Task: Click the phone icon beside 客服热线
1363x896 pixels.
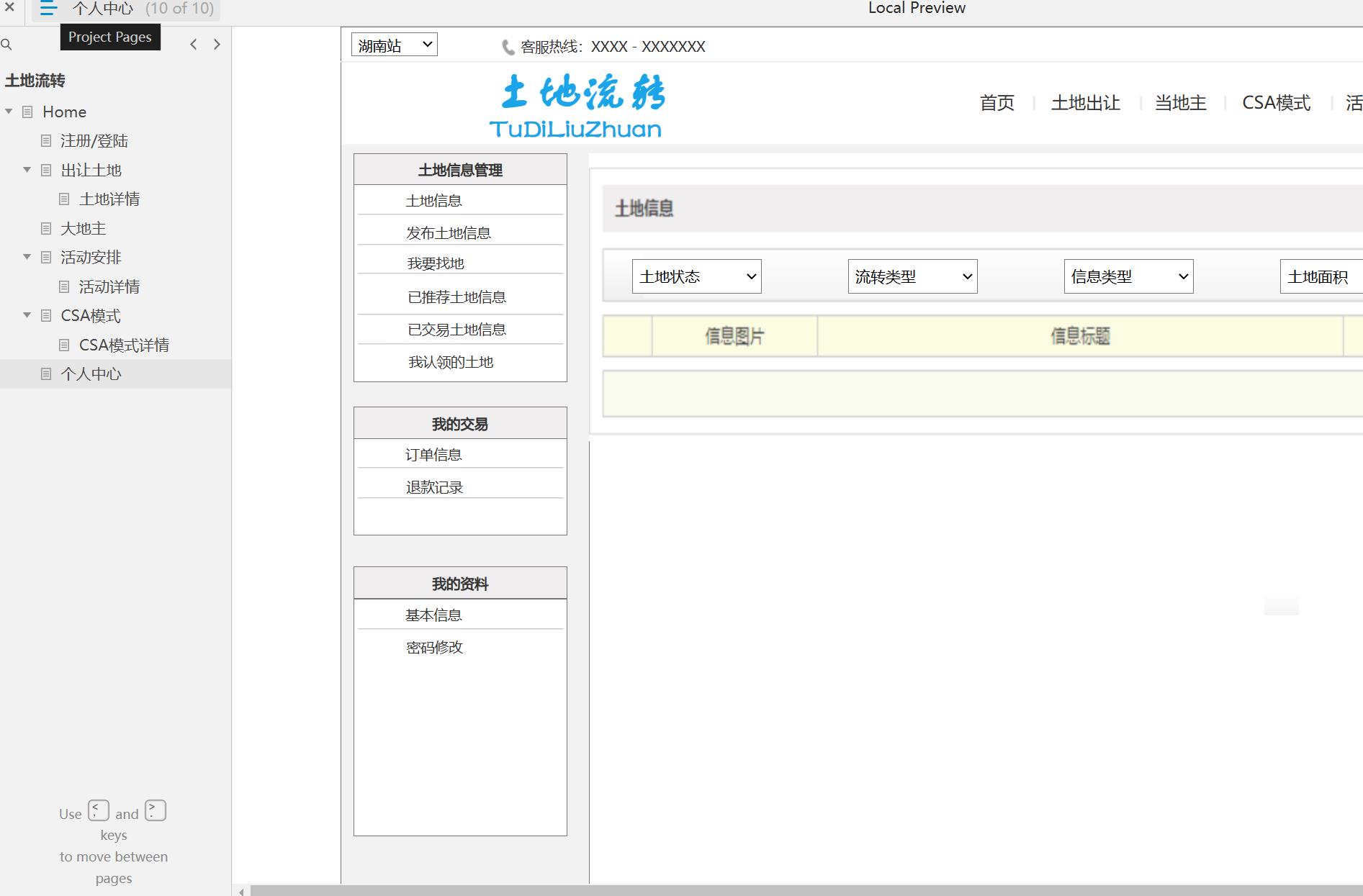Action: 508,47
